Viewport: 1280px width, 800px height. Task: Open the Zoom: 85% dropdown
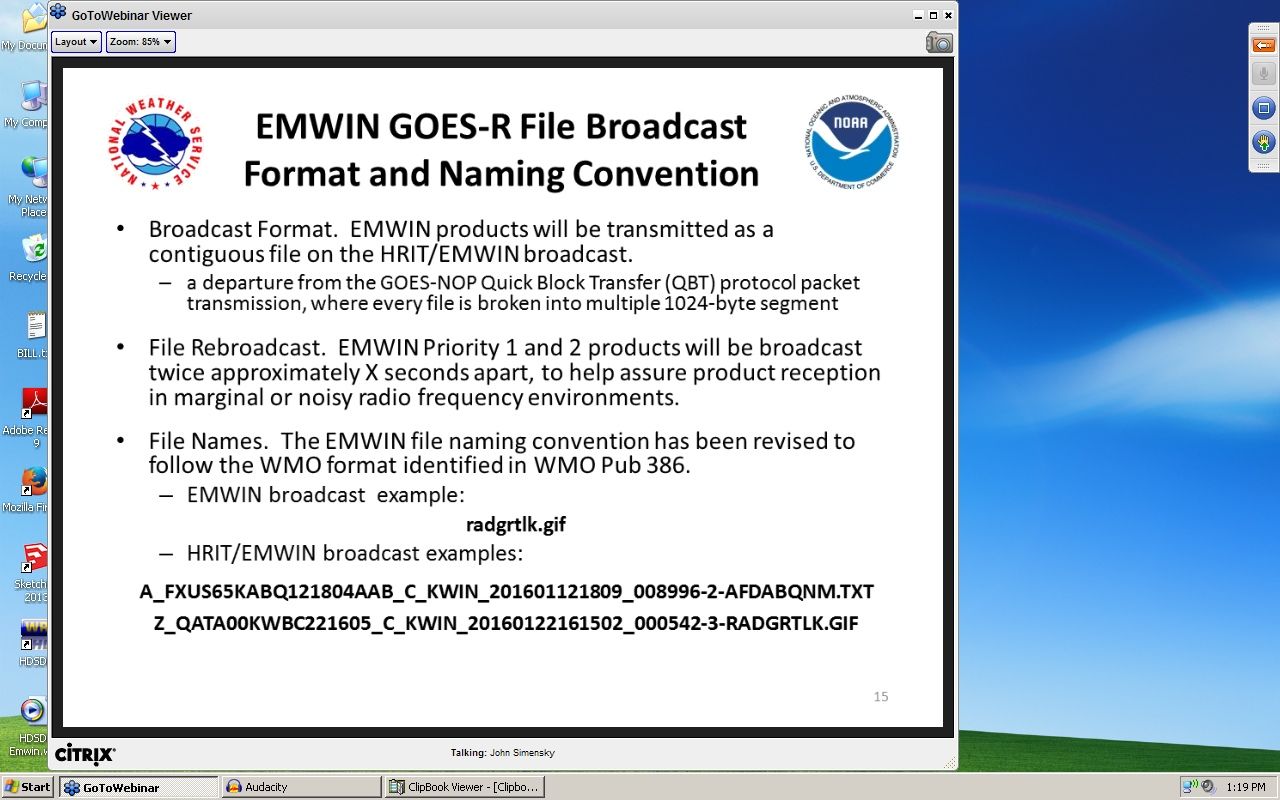tap(141, 42)
